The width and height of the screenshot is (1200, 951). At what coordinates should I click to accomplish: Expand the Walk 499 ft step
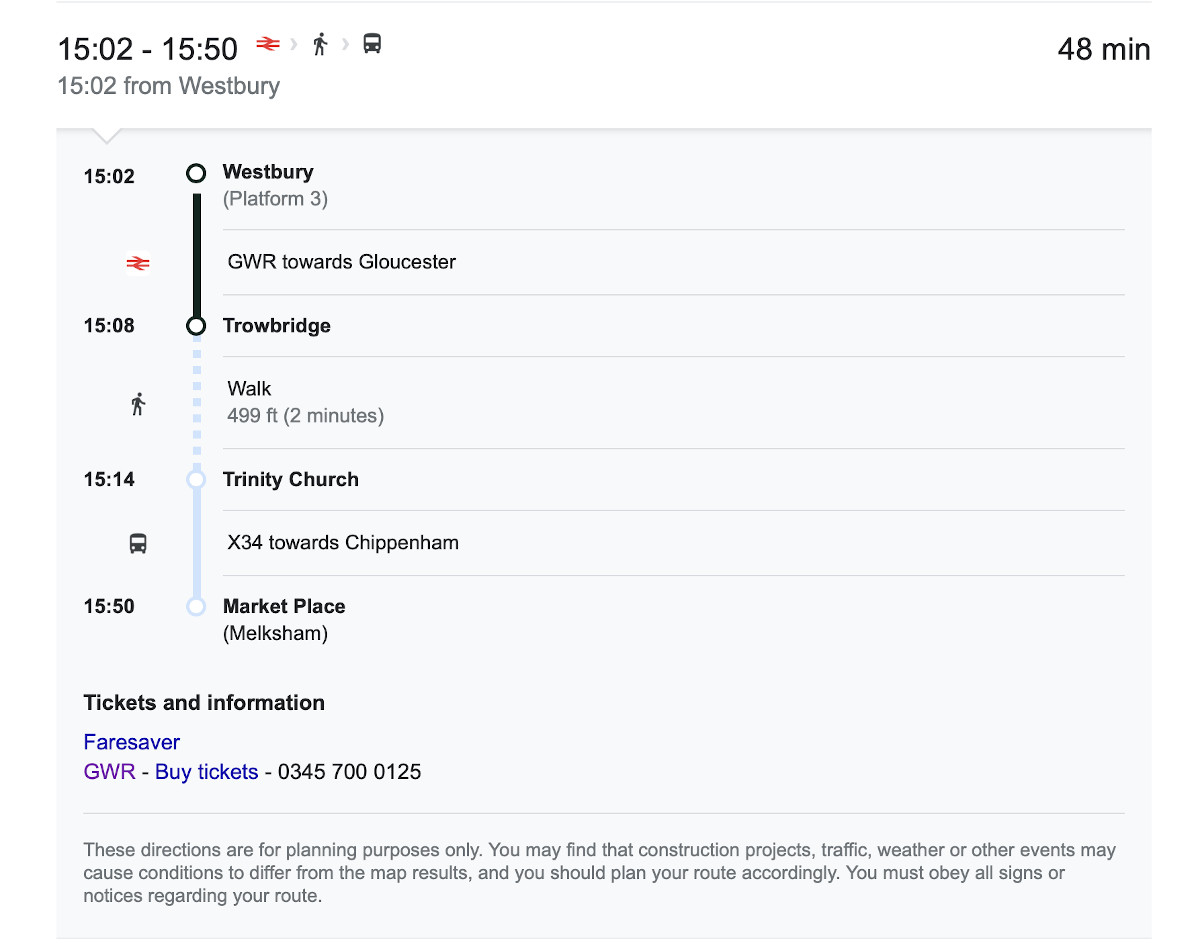click(305, 402)
